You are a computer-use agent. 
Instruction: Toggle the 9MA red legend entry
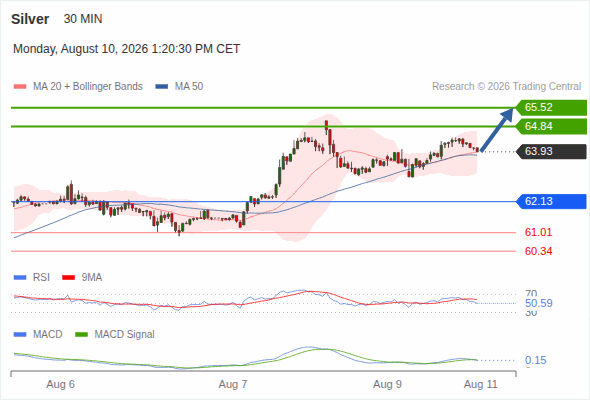click(x=82, y=277)
